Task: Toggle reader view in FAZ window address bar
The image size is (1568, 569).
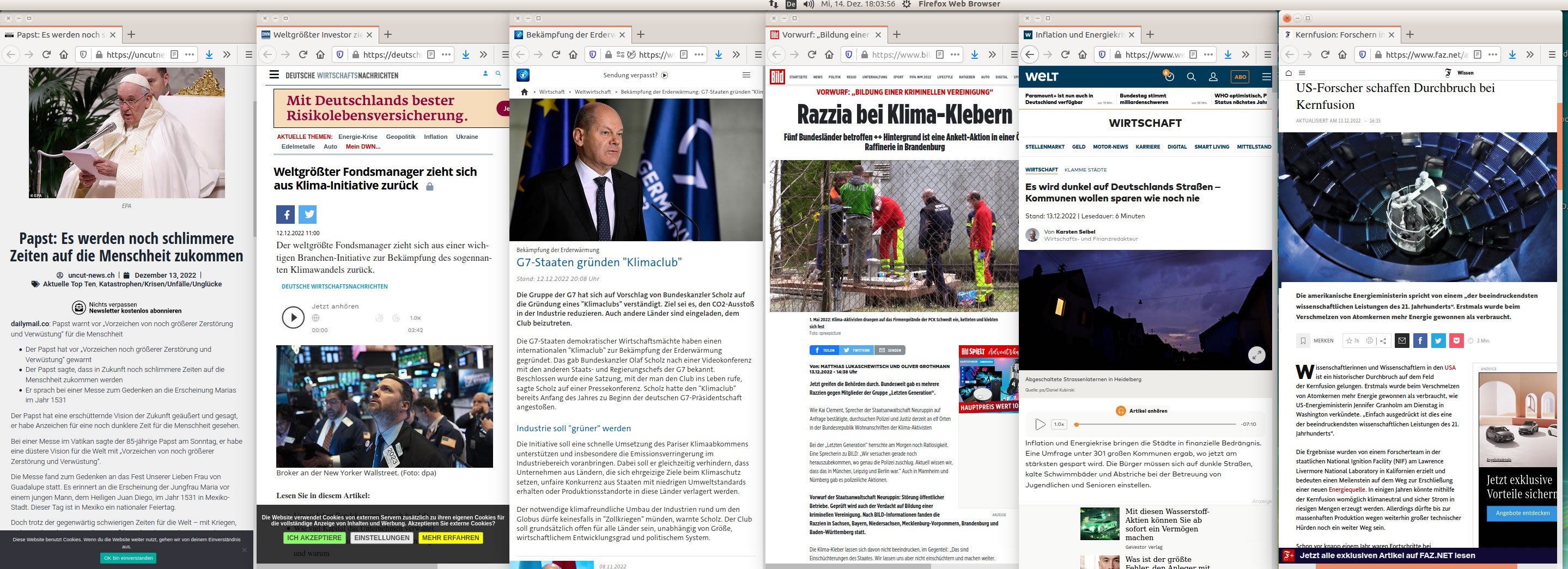Action: point(1478,55)
